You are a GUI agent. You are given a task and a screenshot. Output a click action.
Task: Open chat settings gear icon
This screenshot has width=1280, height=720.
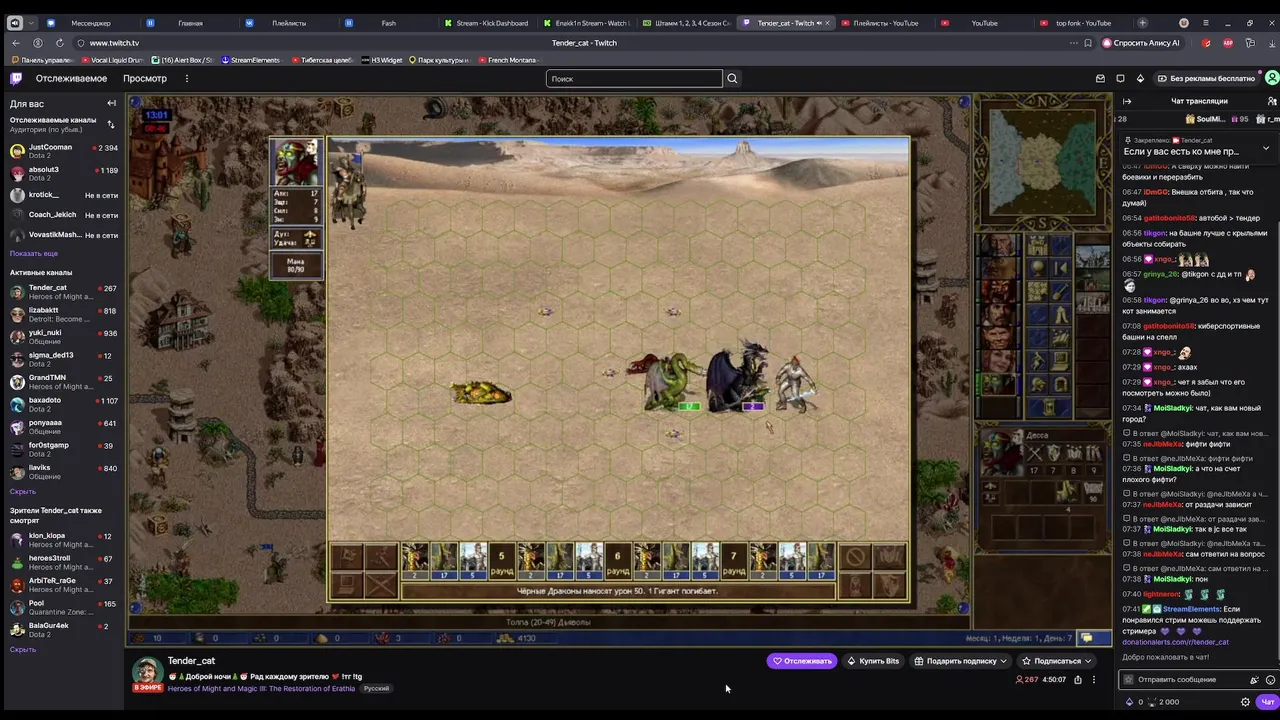(1245, 702)
